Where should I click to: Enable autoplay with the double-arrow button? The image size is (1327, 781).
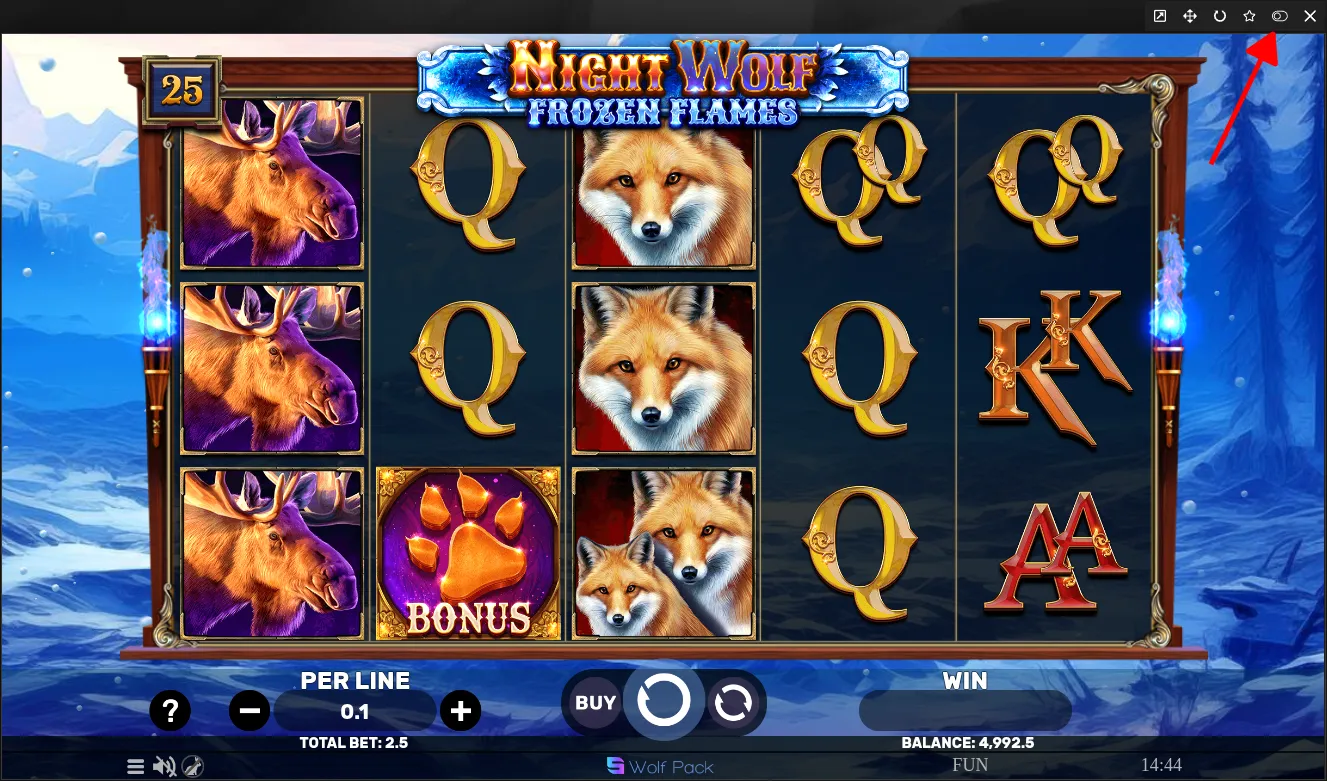[733, 703]
